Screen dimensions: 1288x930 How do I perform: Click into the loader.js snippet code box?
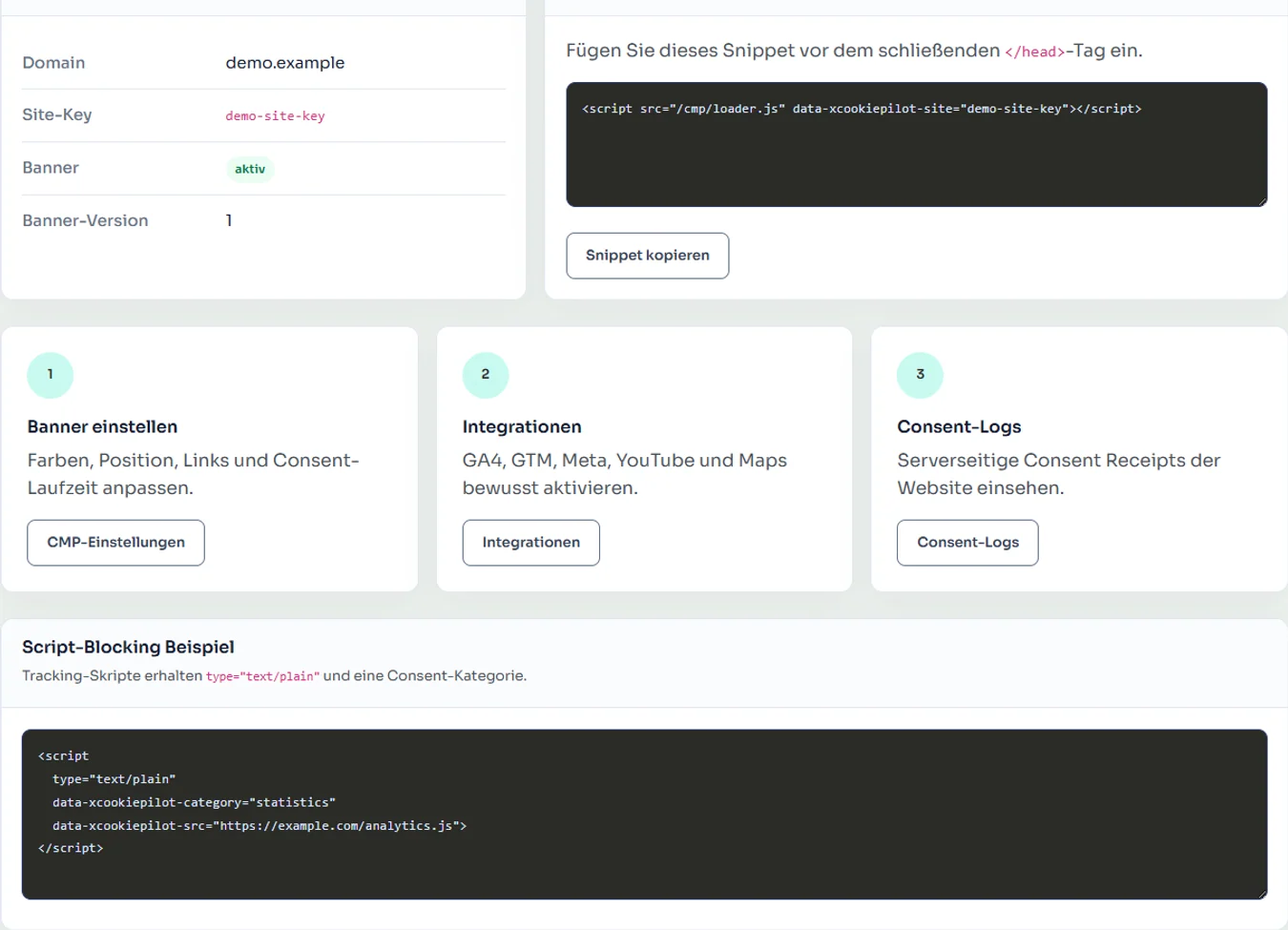point(916,144)
